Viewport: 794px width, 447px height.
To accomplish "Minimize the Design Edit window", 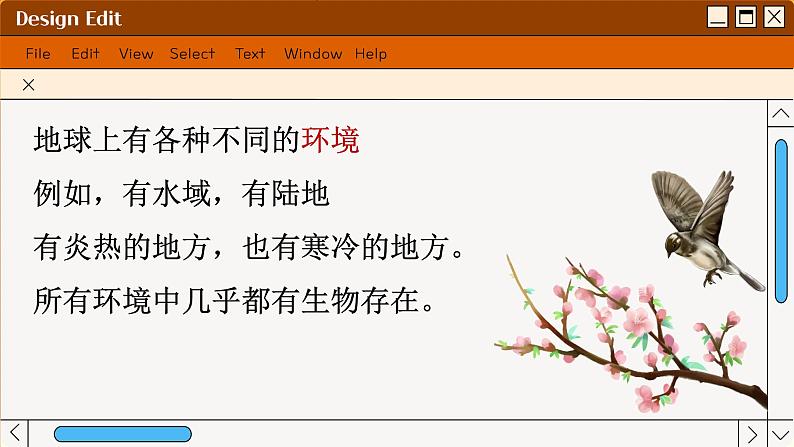I will 717,17.
